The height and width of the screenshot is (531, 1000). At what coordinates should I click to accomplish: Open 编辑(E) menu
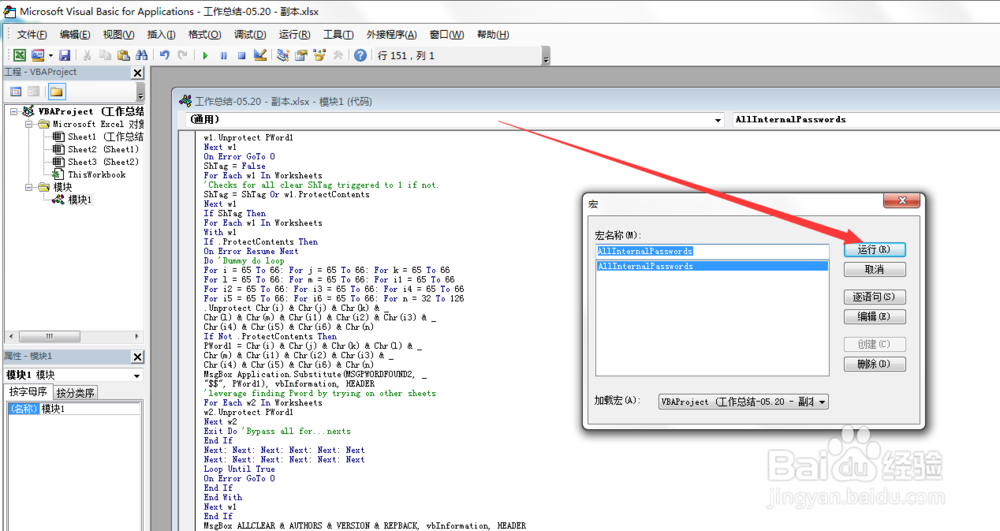tap(75, 34)
